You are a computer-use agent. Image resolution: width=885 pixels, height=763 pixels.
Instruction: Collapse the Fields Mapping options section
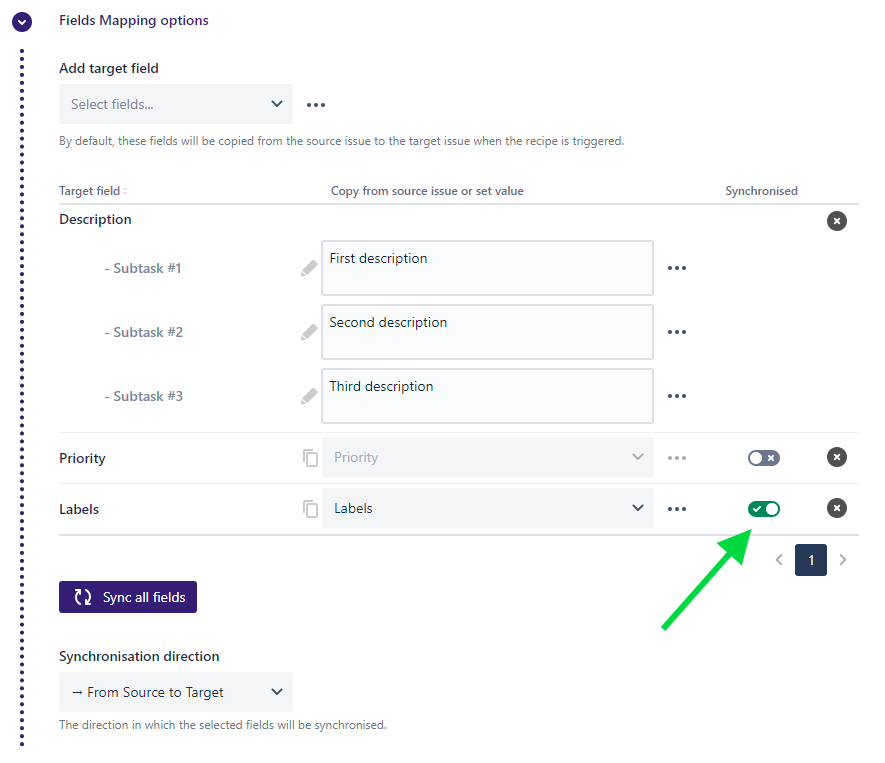click(22, 21)
